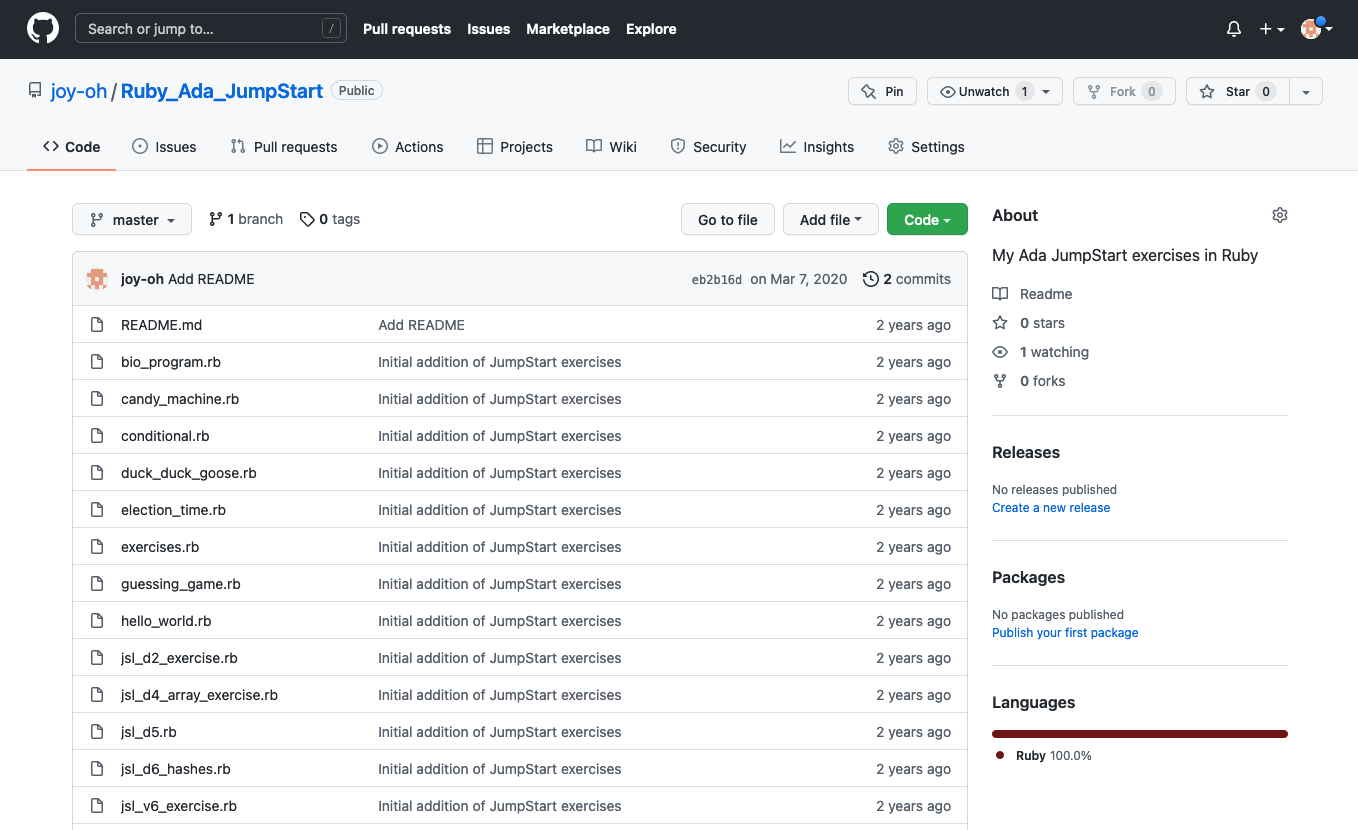The width and height of the screenshot is (1358, 830).
Task: Open the Settings tab
Action: (926, 147)
